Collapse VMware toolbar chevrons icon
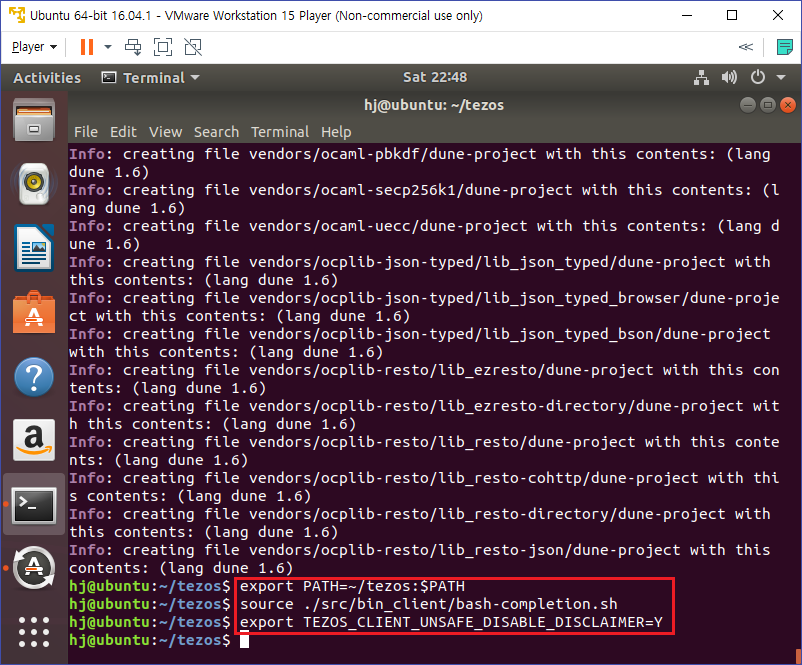The width and height of the screenshot is (802, 665). (746, 47)
